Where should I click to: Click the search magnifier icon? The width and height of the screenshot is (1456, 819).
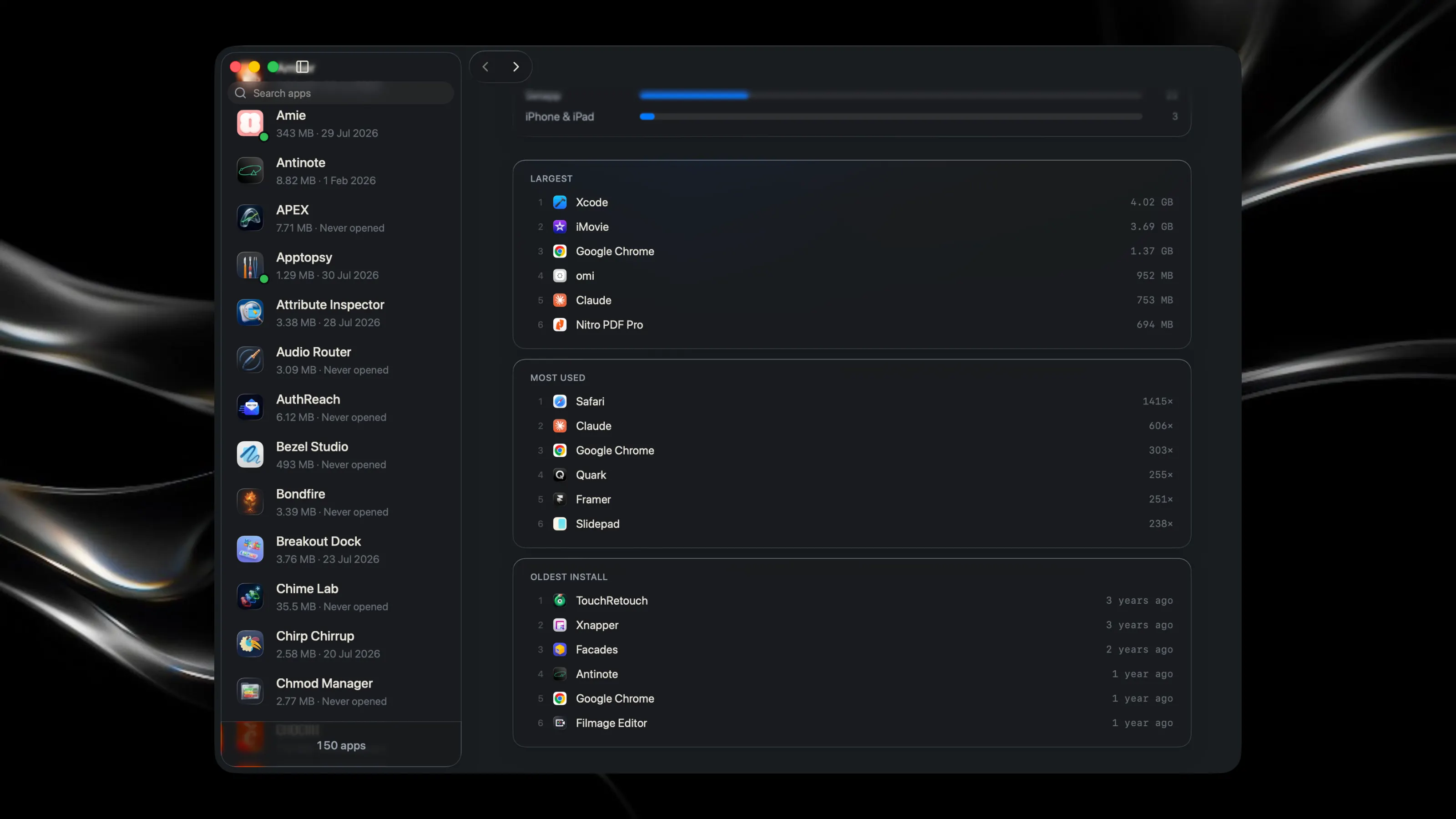240,93
